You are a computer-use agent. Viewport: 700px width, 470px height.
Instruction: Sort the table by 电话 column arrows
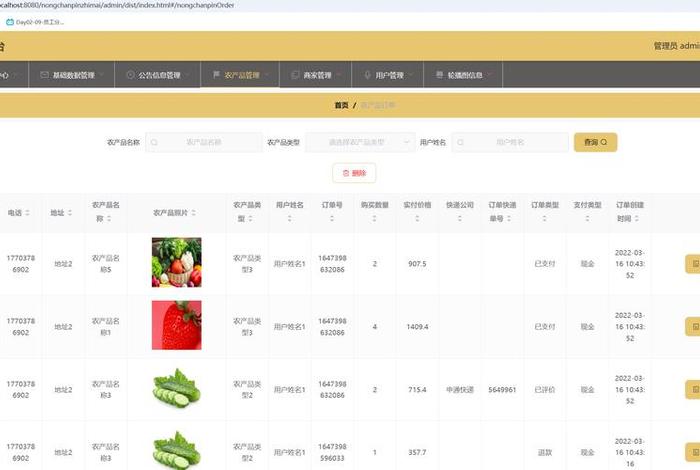point(27,212)
